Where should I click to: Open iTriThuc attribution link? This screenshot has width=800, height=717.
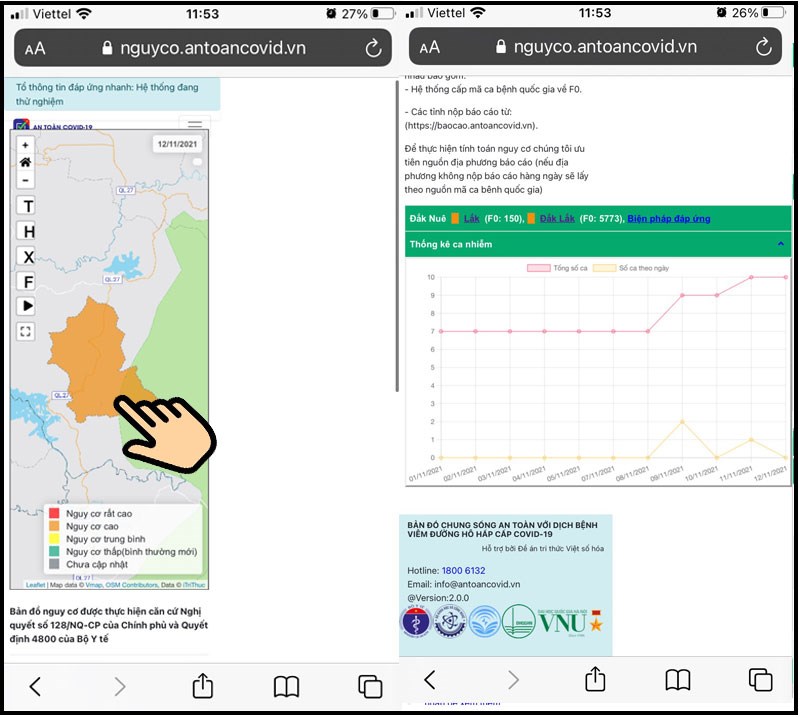[194, 585]
